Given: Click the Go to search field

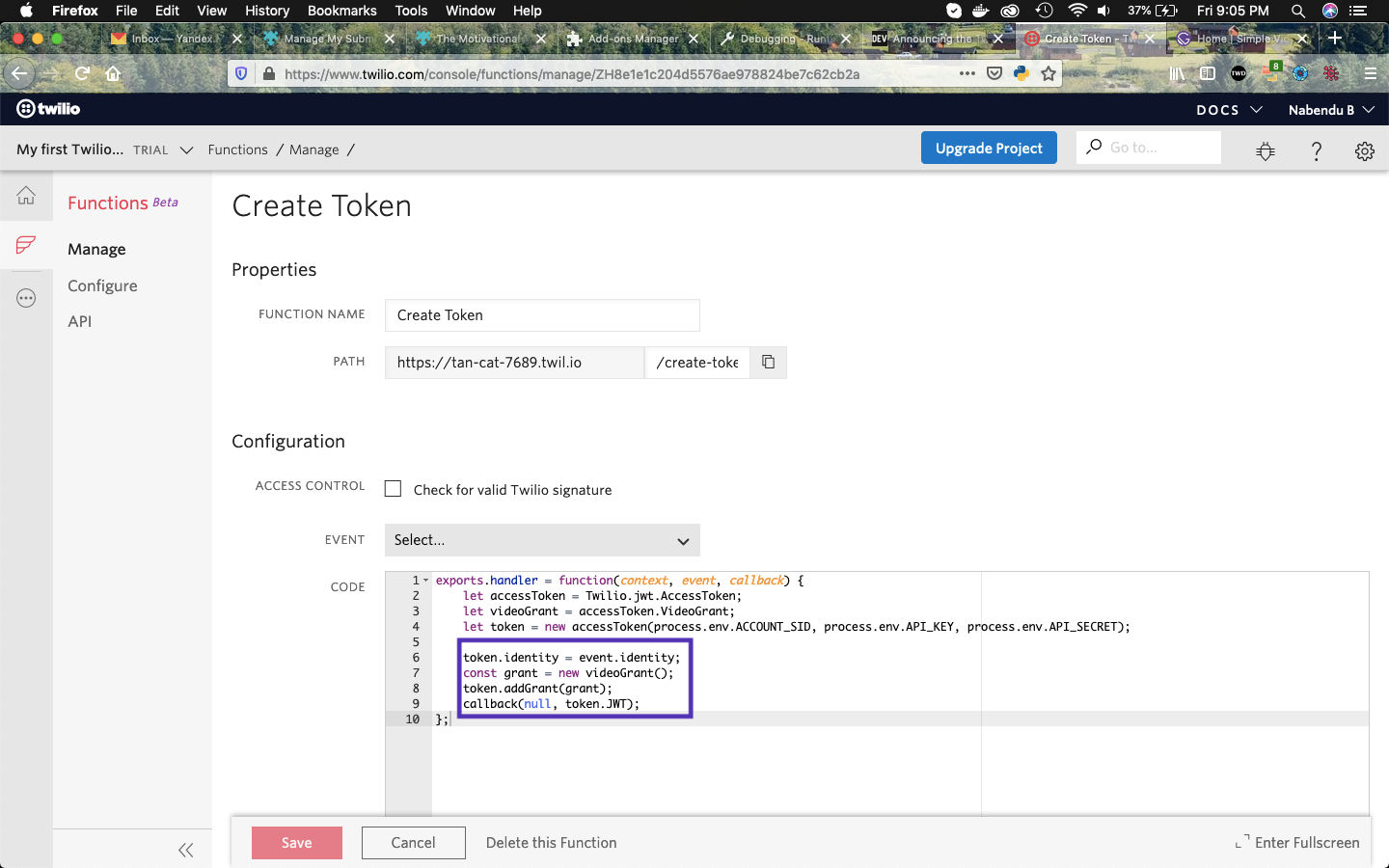Looking at the screenshot, I should click(x=1148, y=148).
